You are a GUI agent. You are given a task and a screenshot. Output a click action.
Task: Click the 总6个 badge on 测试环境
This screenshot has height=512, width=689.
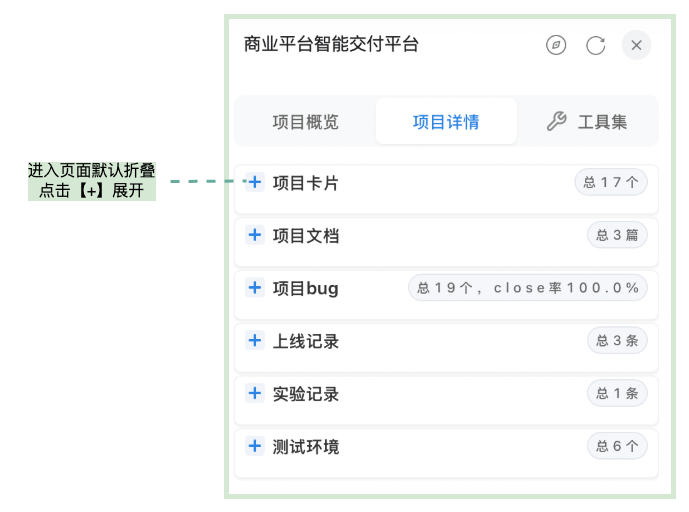(x=617, y=446)
